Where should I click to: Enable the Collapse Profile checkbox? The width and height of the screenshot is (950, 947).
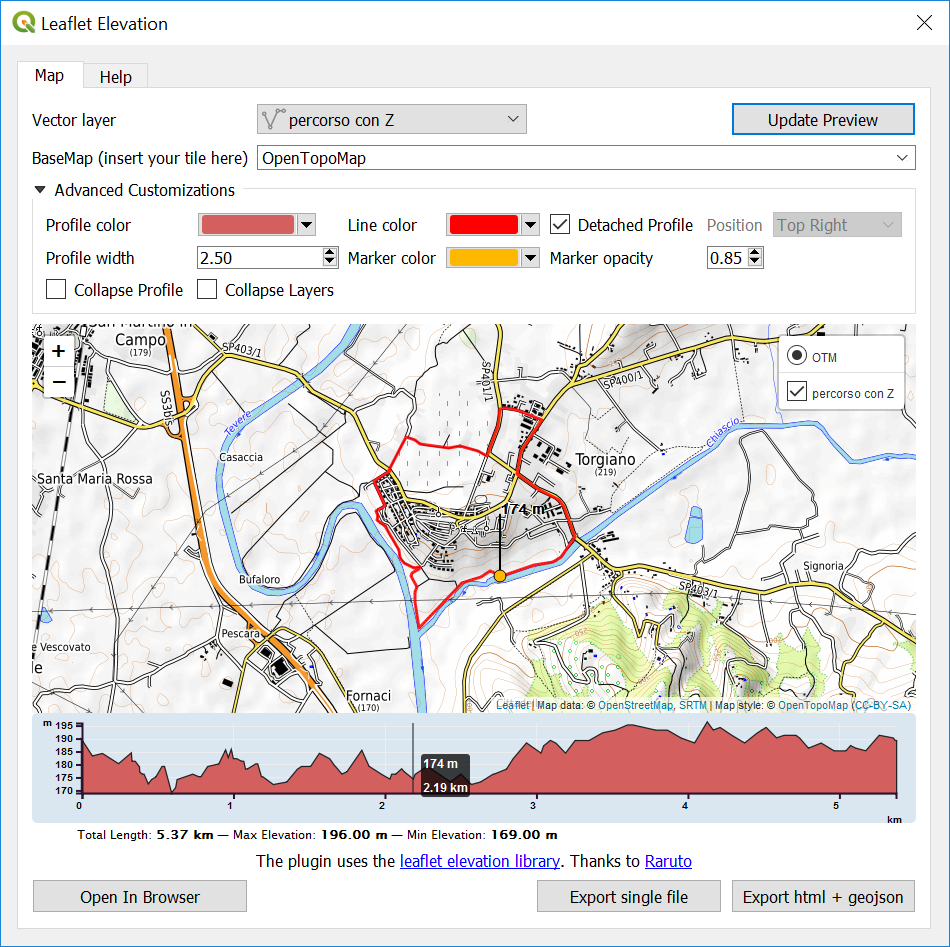(x=56, y=290)
